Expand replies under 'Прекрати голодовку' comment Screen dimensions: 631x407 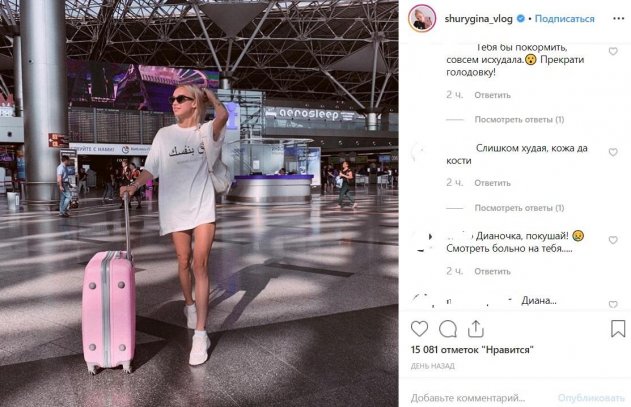point(519,120)
